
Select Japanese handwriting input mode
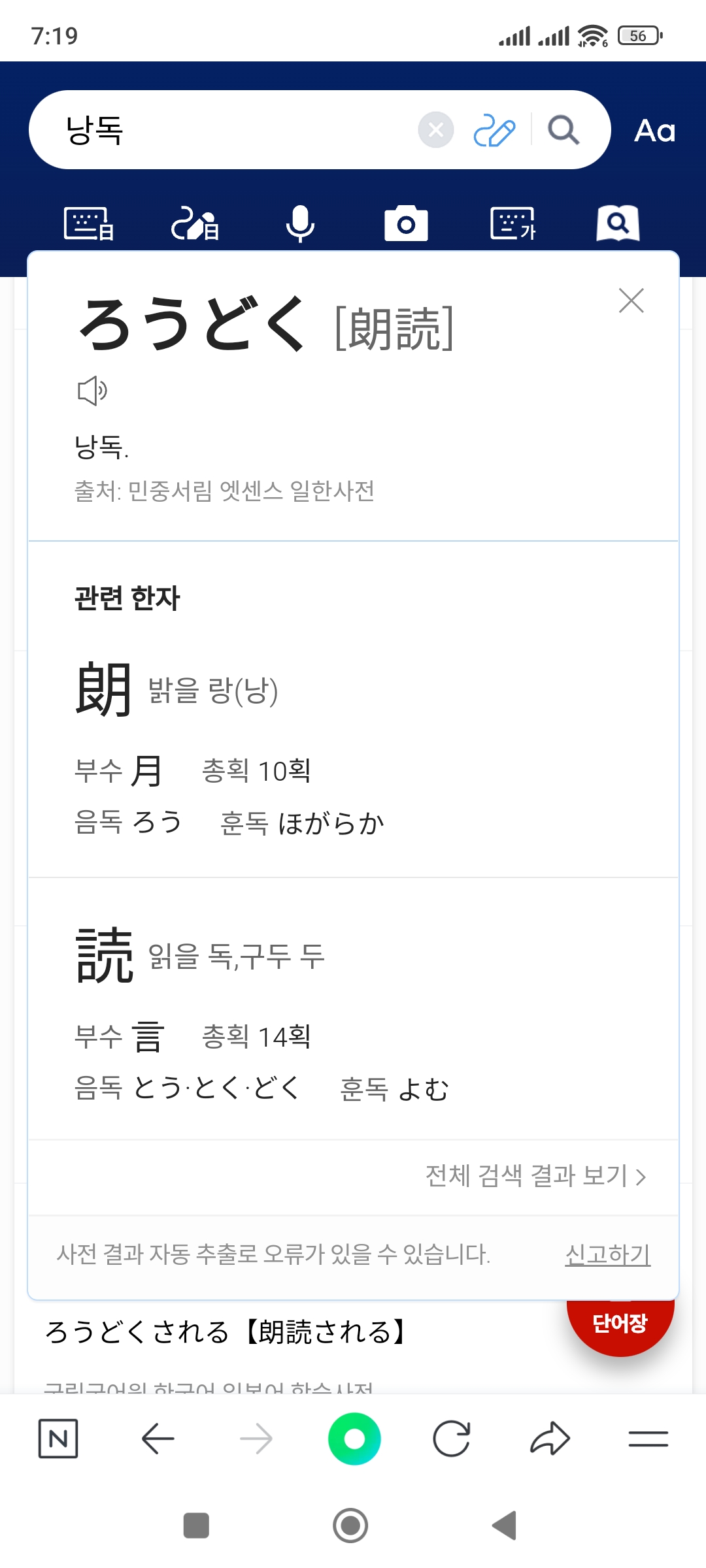click(x=195, y=224)
